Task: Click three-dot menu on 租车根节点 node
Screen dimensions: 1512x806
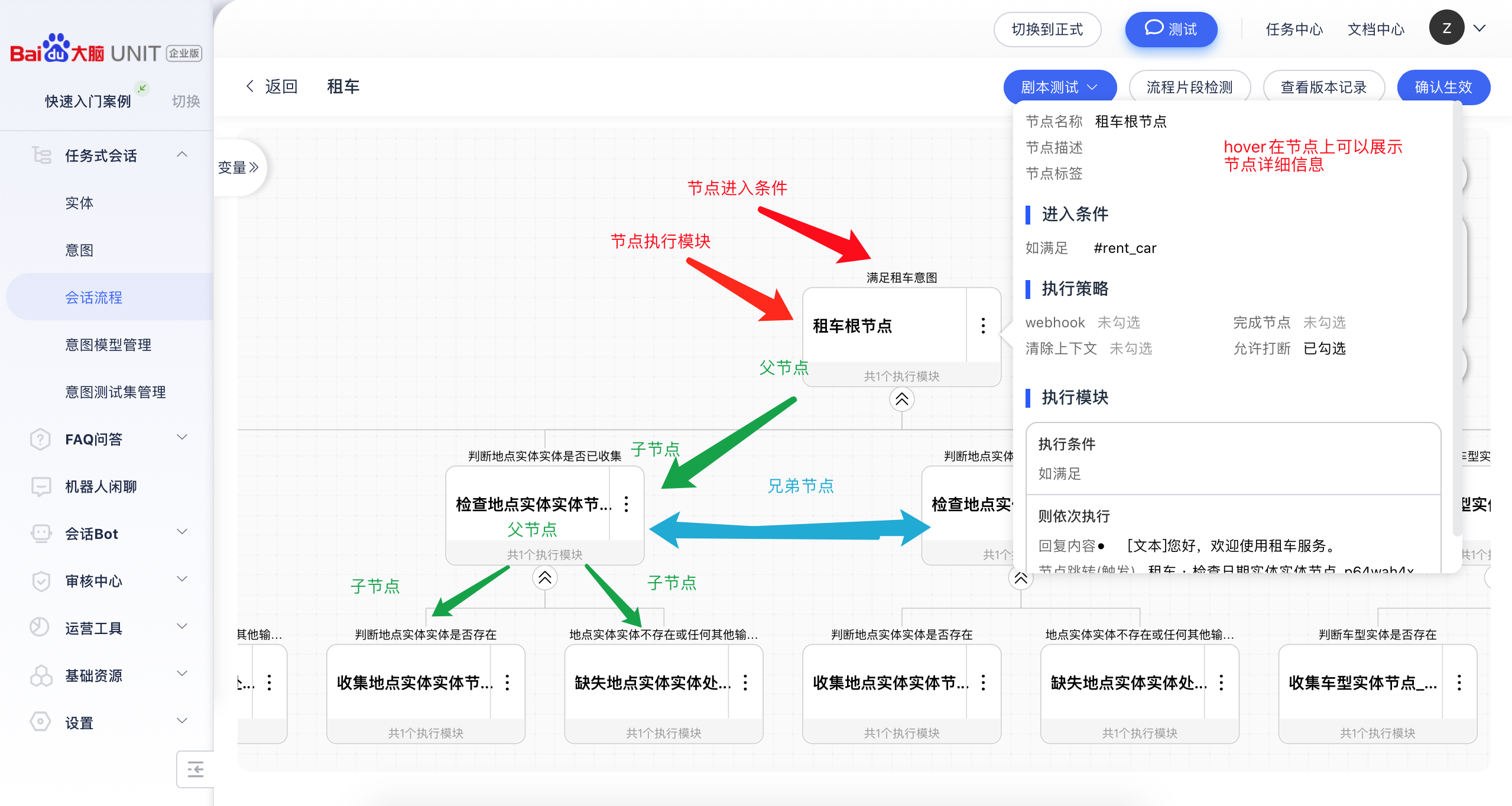Action: click(983, 326)
